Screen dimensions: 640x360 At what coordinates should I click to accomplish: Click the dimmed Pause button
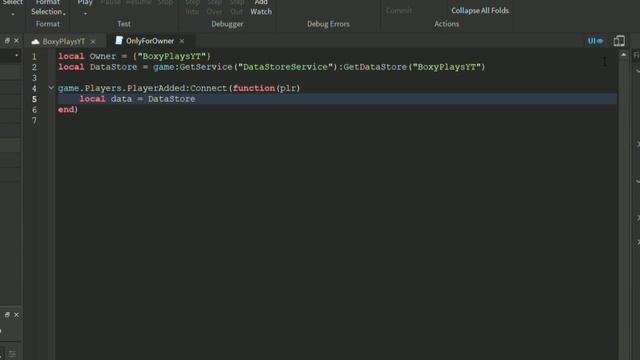(110, 2)
